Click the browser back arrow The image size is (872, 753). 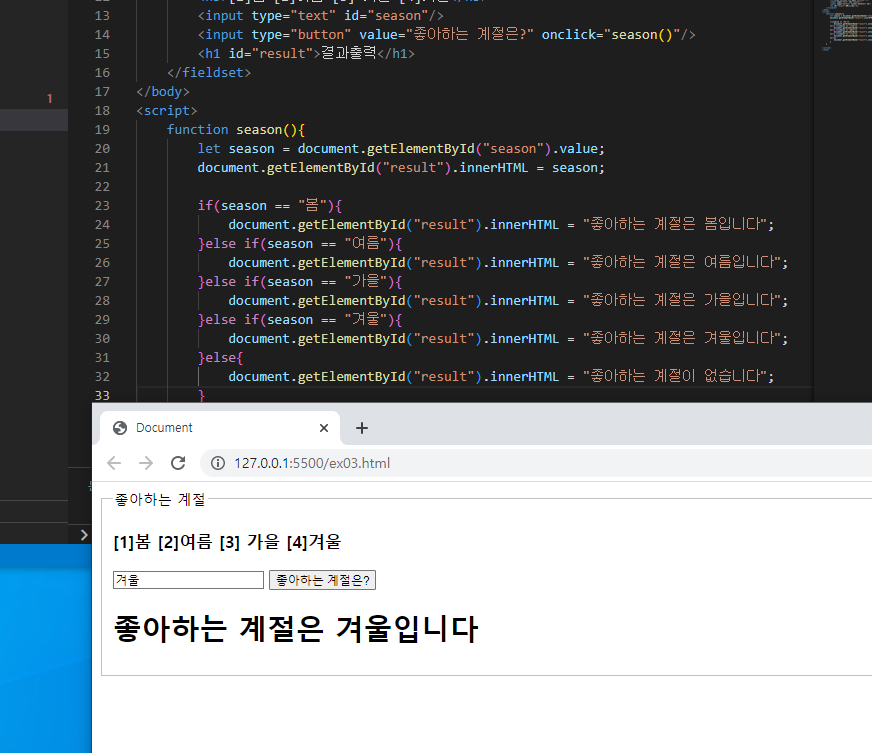point(114,463)
